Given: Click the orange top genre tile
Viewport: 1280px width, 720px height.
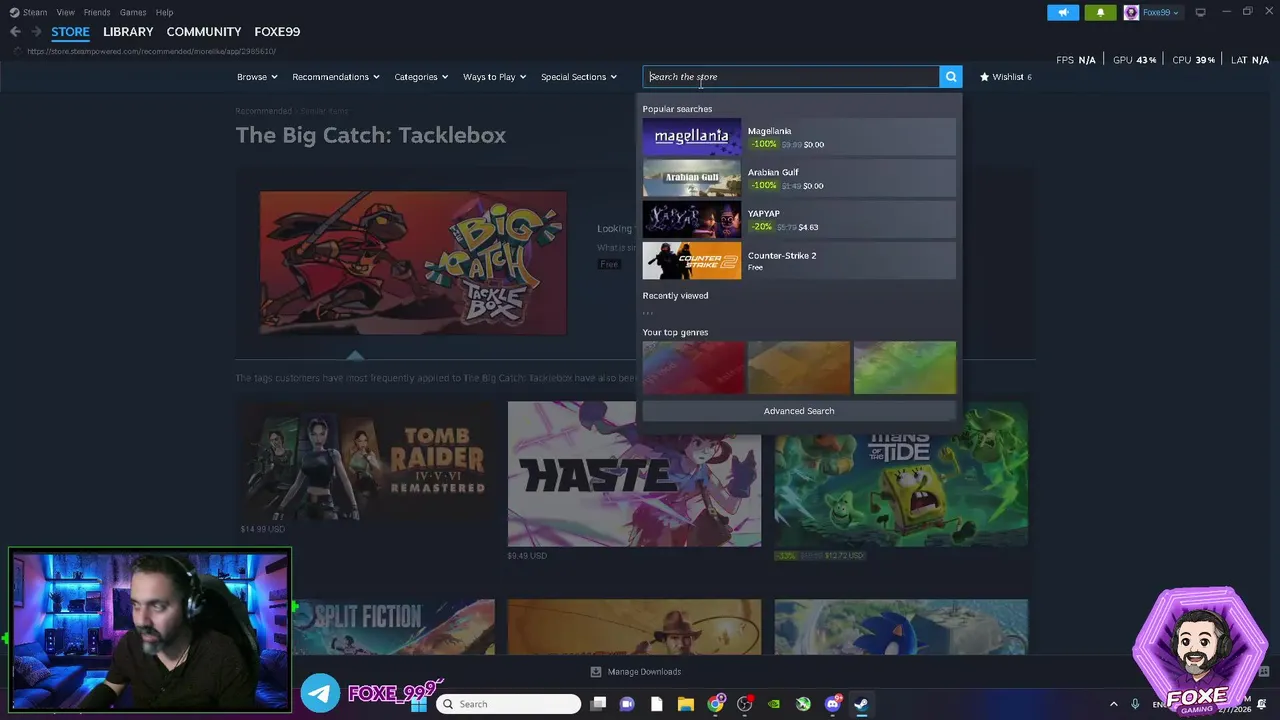Looking at the screenshot, I should click(799, 367).
